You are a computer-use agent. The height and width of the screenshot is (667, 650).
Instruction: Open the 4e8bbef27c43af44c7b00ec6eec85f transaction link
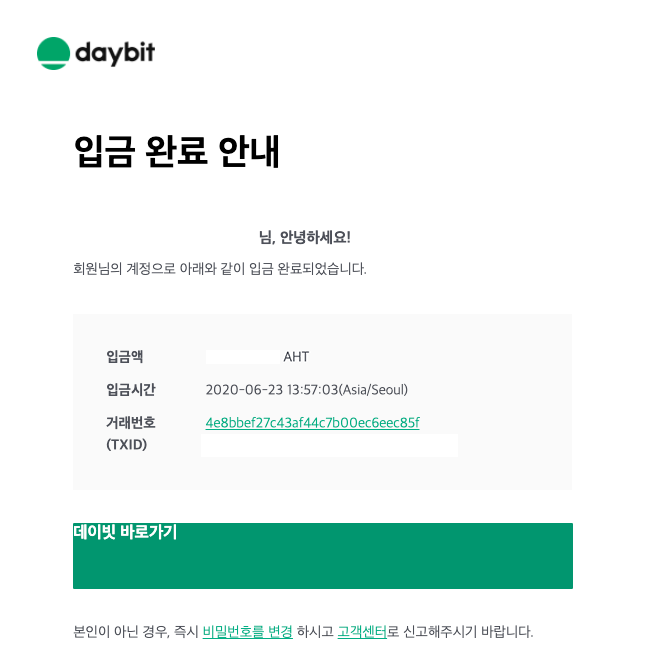pos(312,422)
